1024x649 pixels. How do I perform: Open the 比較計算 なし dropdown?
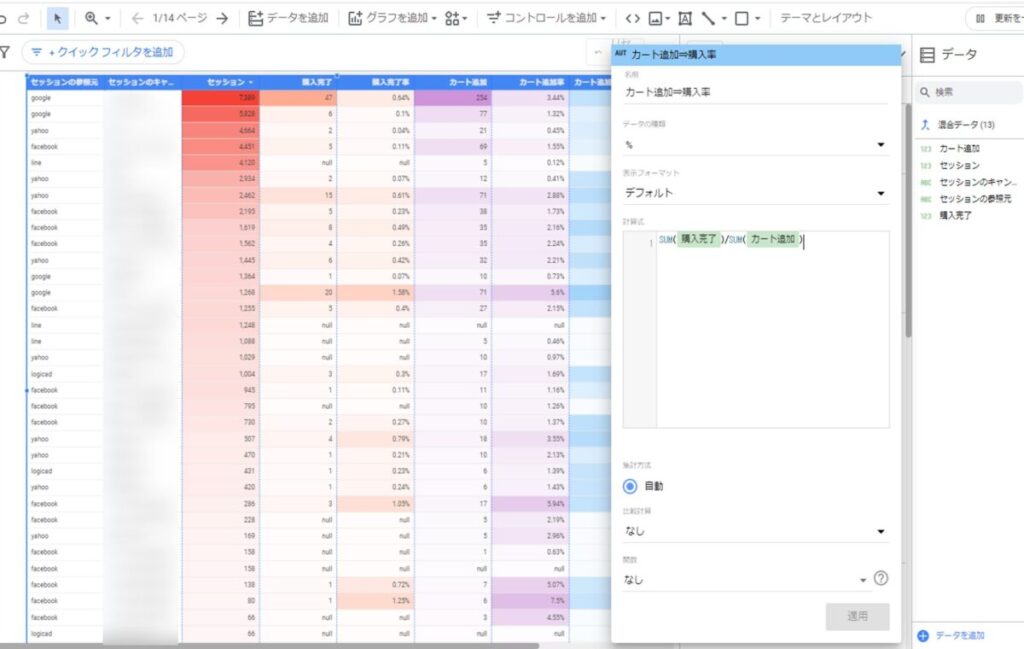[x=755, y=531]
